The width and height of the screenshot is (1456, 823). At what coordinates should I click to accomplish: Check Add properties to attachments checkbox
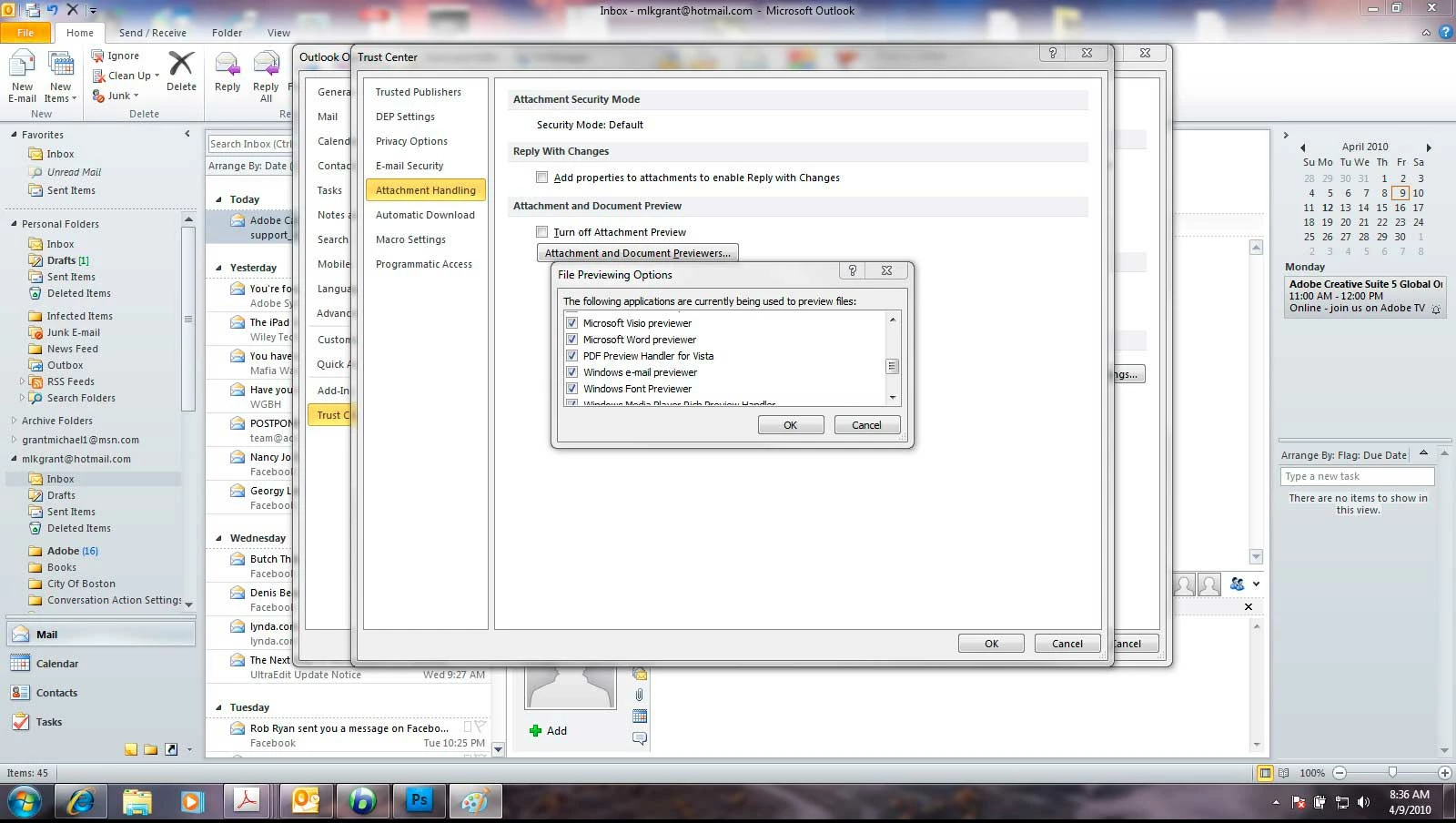click(542, 178)
